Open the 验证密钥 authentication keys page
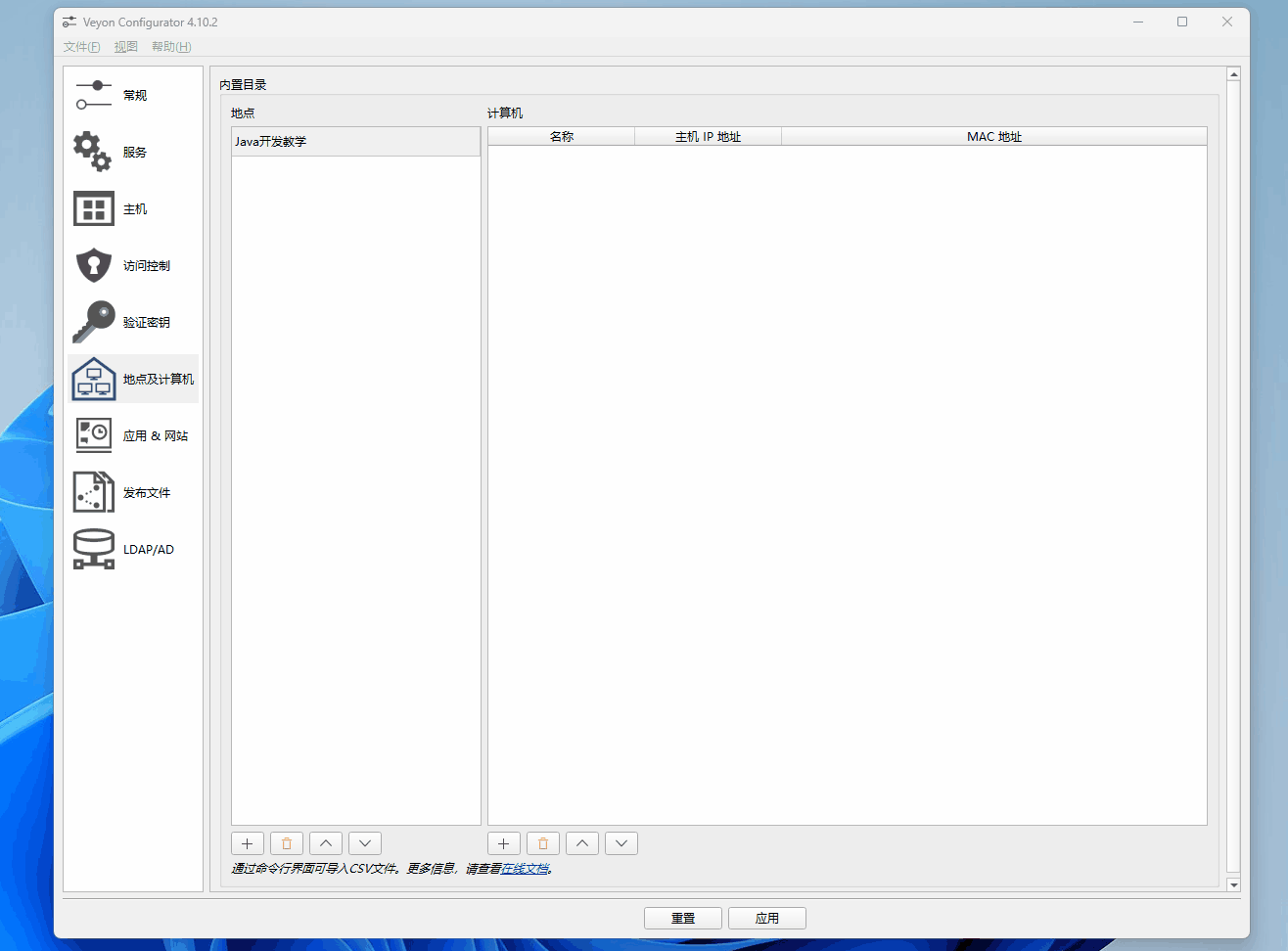1288x951 pixels. (133, 322)
